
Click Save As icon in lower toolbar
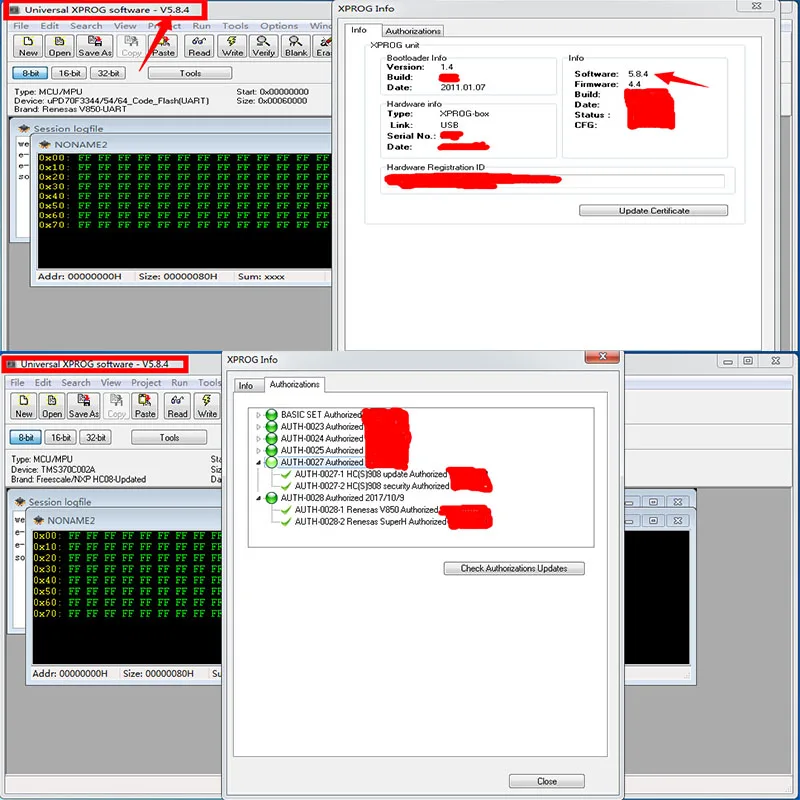click(83, 406)
